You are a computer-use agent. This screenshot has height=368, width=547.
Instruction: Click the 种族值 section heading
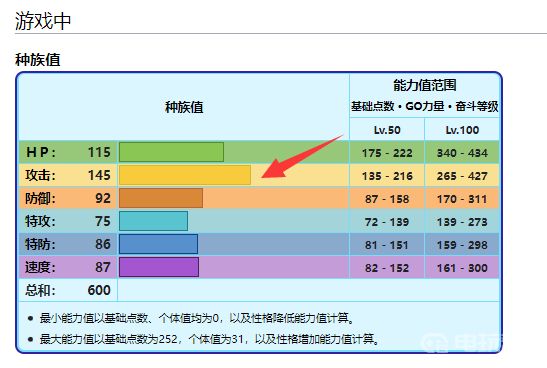pyautogui.click(x=38, y=60)
